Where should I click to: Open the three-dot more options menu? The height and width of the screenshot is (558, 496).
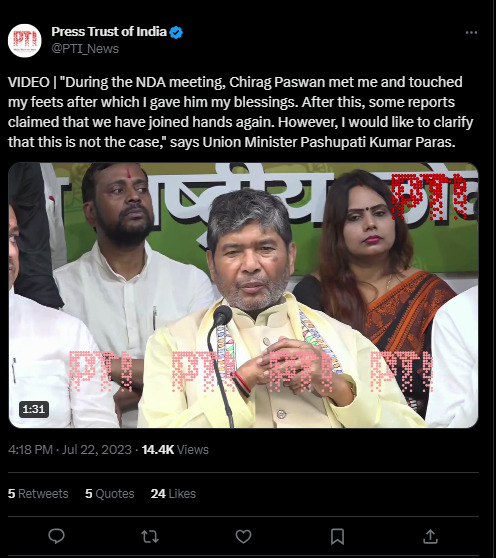pyautogui.click(x=471, y=33)
